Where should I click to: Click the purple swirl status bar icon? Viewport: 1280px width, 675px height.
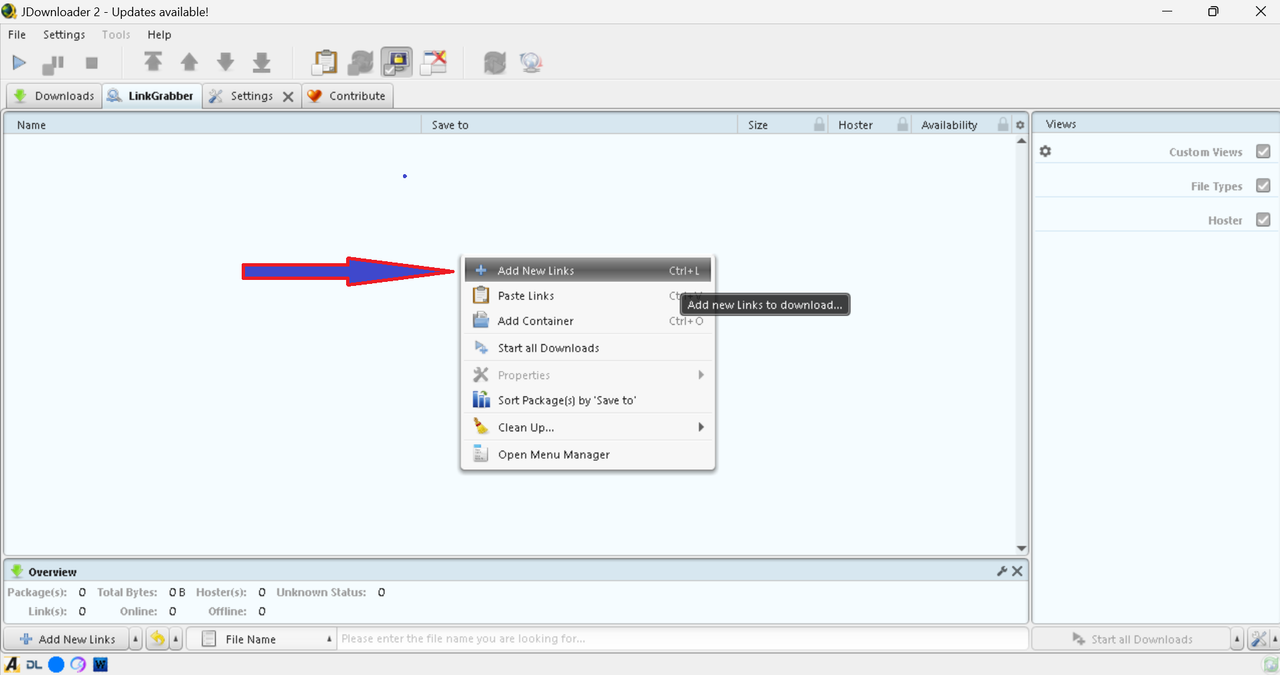click(x=78, y=664)
